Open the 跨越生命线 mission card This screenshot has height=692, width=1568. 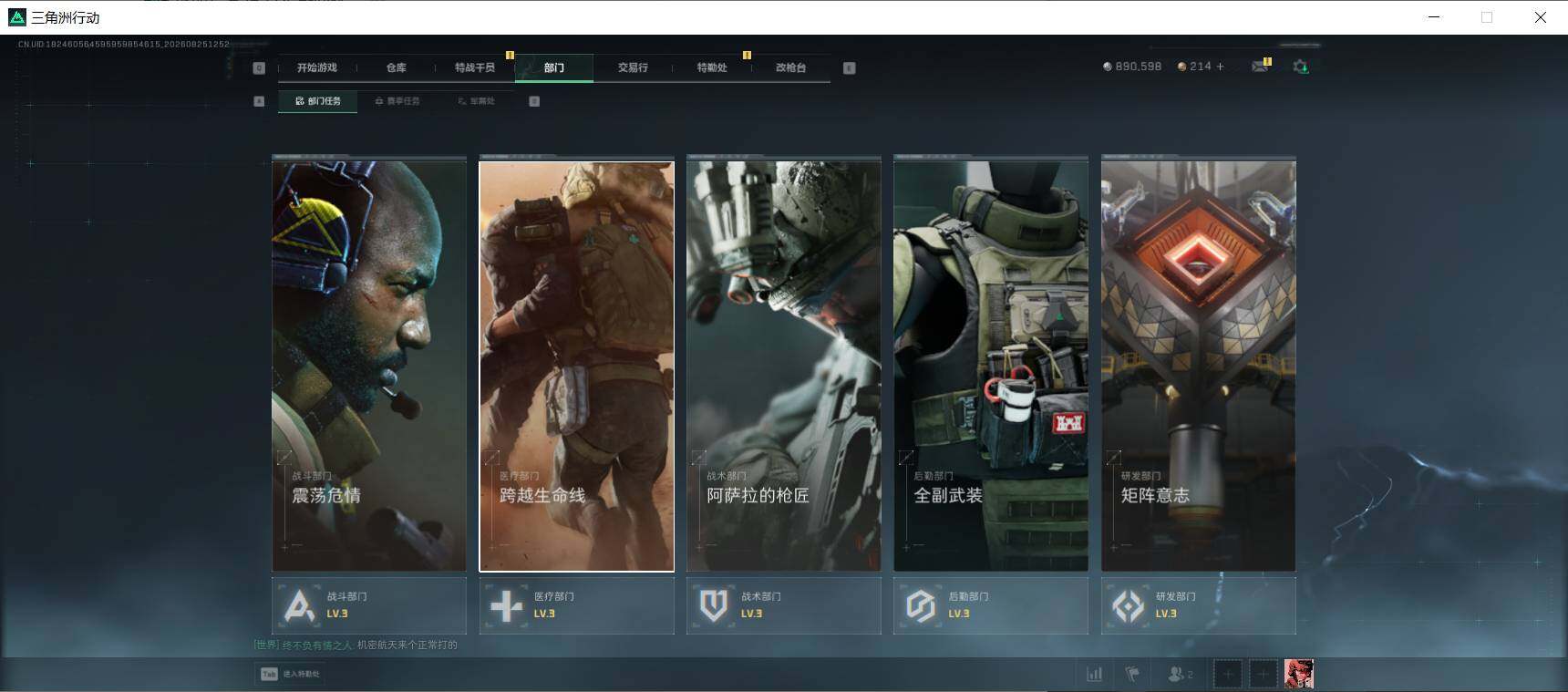tap(577, 366)
